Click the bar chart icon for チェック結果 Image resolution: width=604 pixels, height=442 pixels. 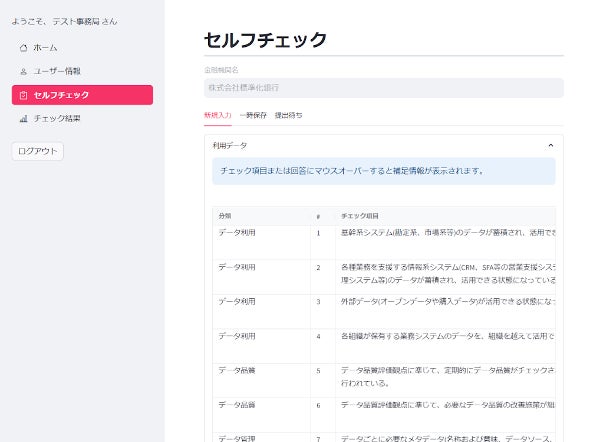point(23,119)
